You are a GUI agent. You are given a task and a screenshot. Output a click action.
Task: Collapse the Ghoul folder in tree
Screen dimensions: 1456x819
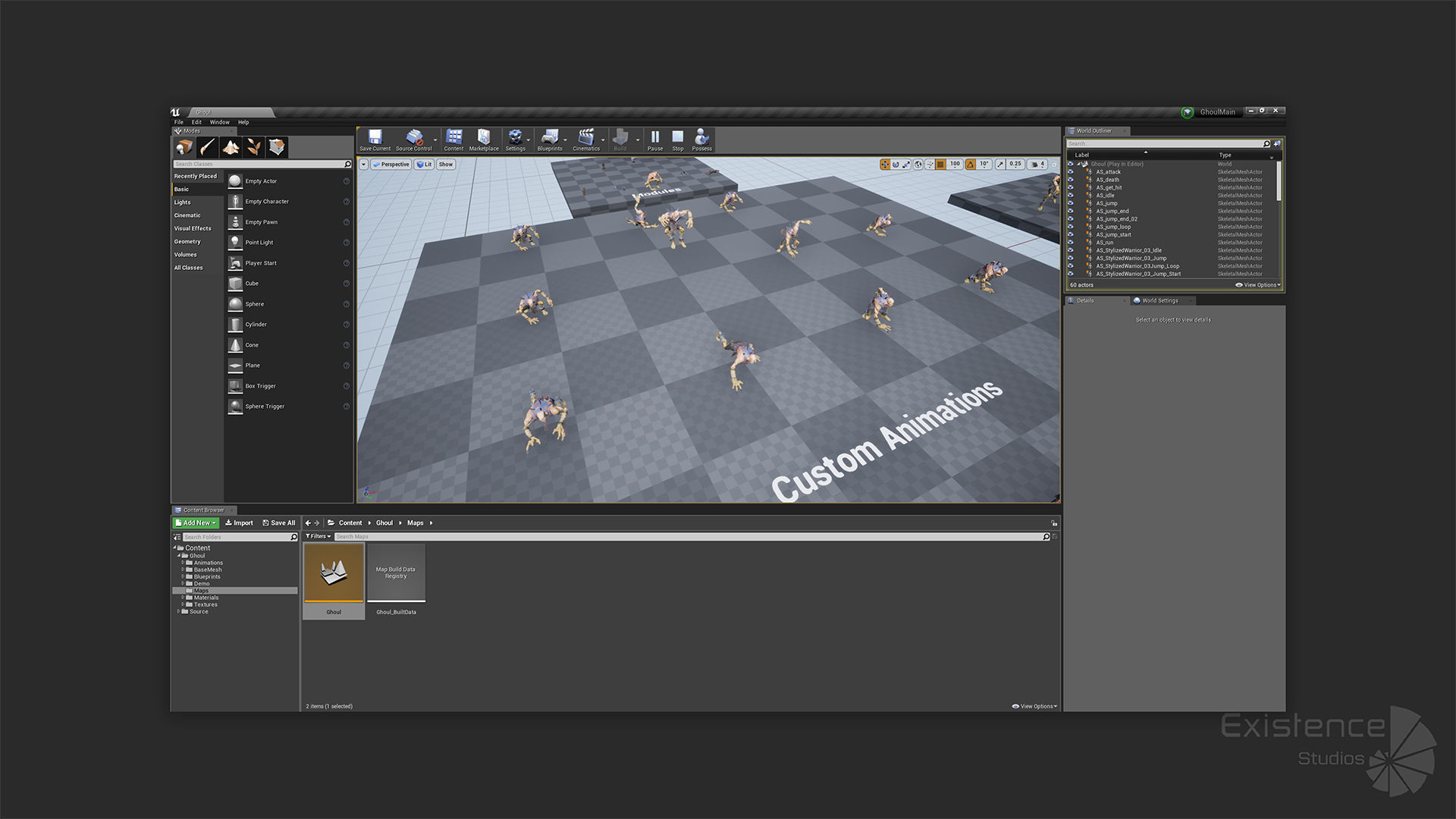point(179,556)
